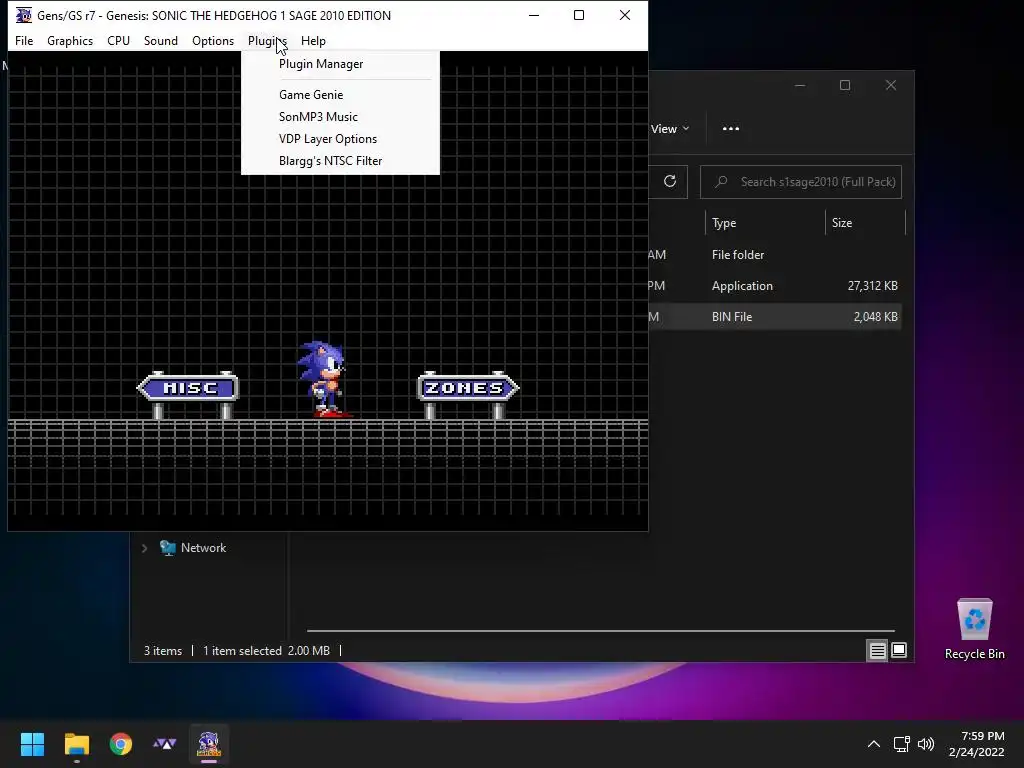Click the Search s1sage2010 field
1024x768 pixels.
pyautogui.click(x=801, y=182)
